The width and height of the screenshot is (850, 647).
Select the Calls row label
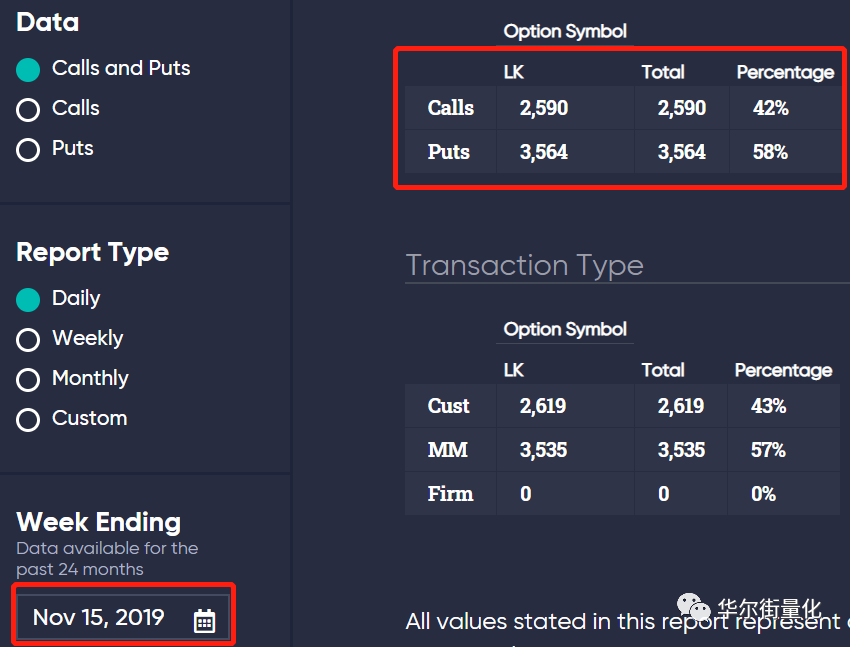pyautogui.click(x=450, y=108)
